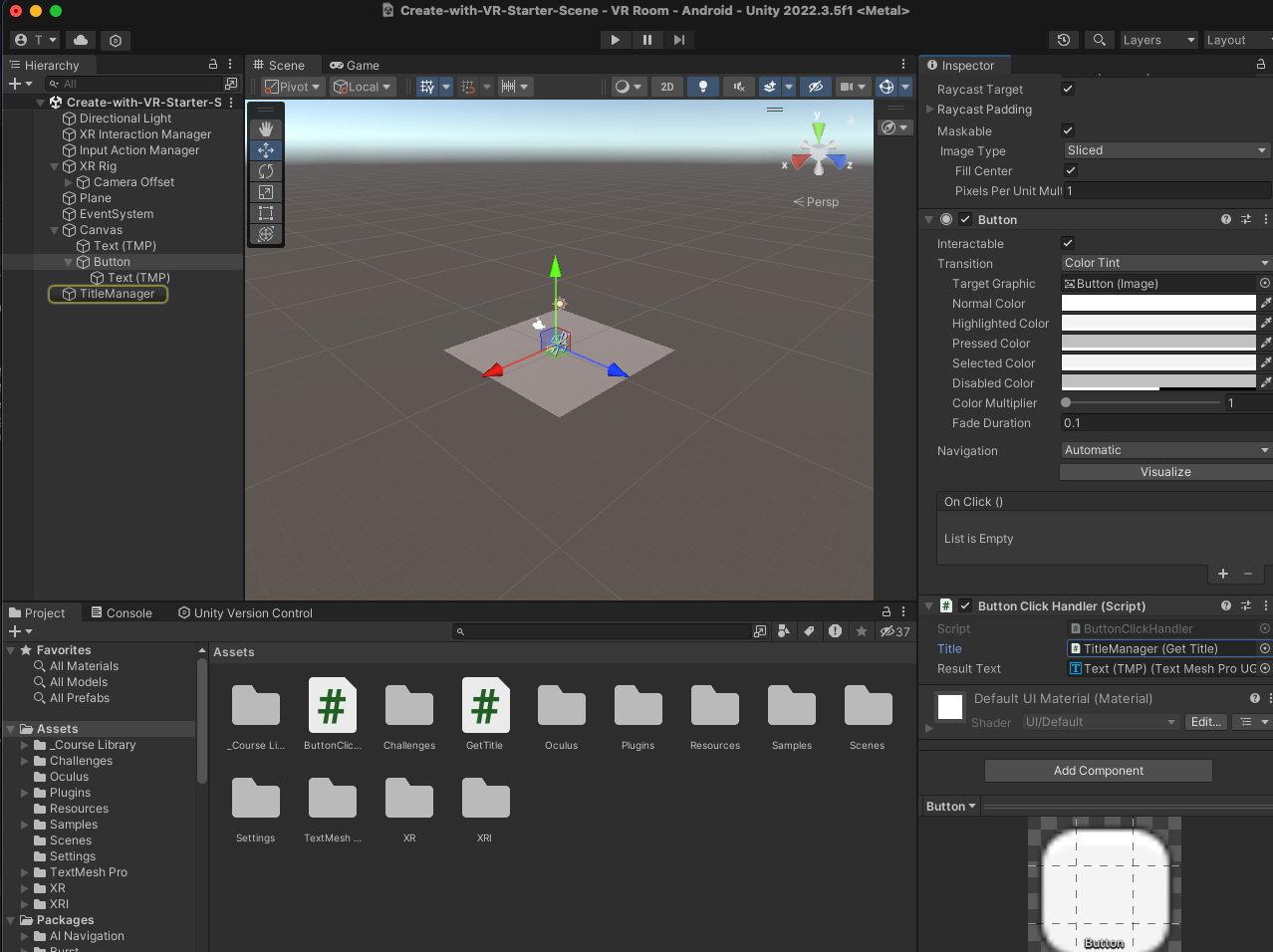Click the Pause button in toolbar

tap(647, 40)
